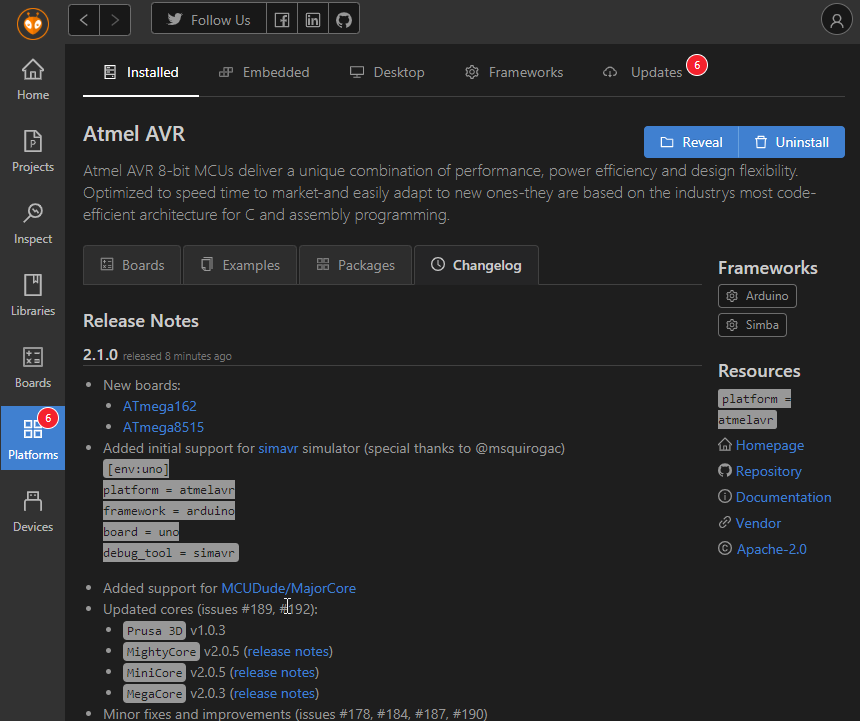Click the red 6 badge on Updates

[x=697, y=65]
